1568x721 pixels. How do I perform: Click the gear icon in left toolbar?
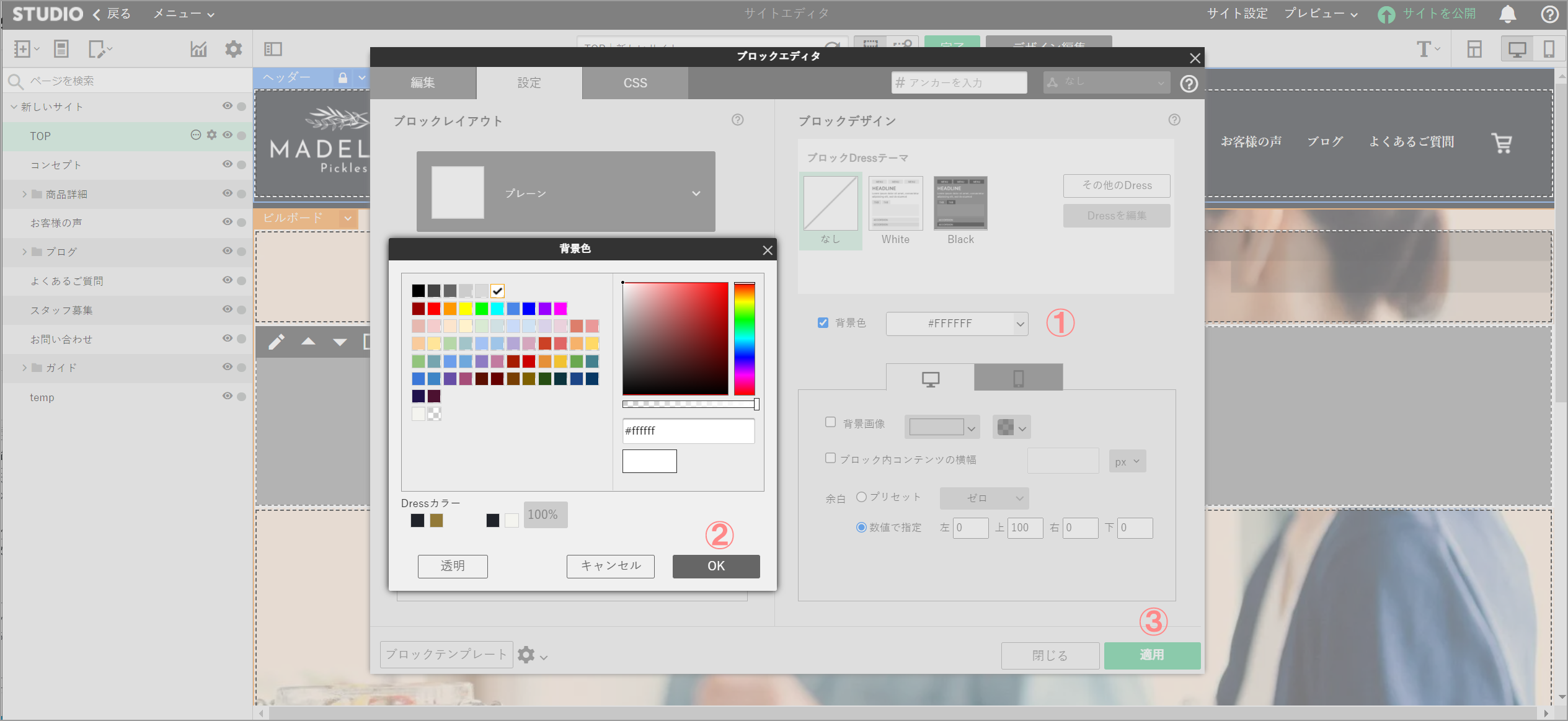tap(233, 49)
